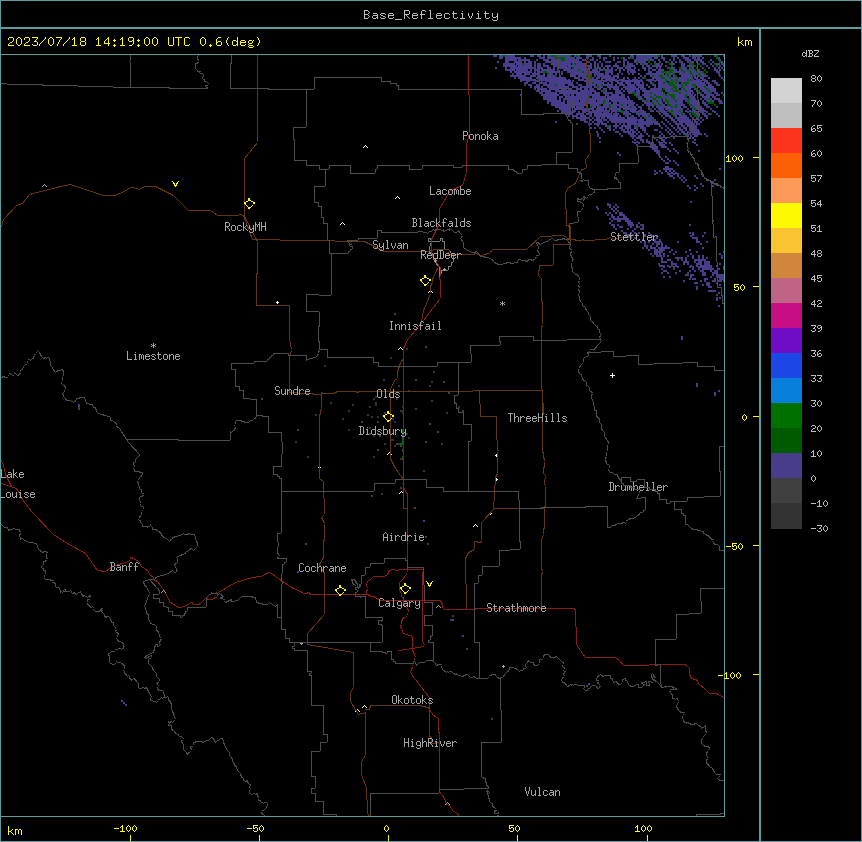Image resolution: width=862 pixels, height=842 pixels.
Task: Pick the magenta 42-39 dBZ legend swatch
Action: 786,315
